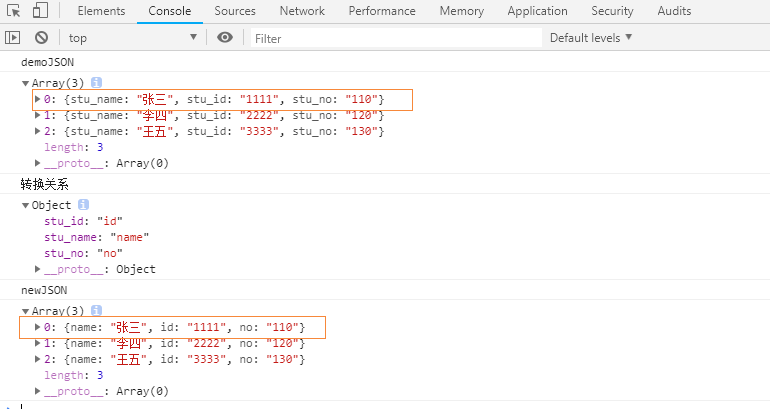Click the info badge next to the newJSON Array(3)
Screen dimensions: 770x409
coord(96,310)
